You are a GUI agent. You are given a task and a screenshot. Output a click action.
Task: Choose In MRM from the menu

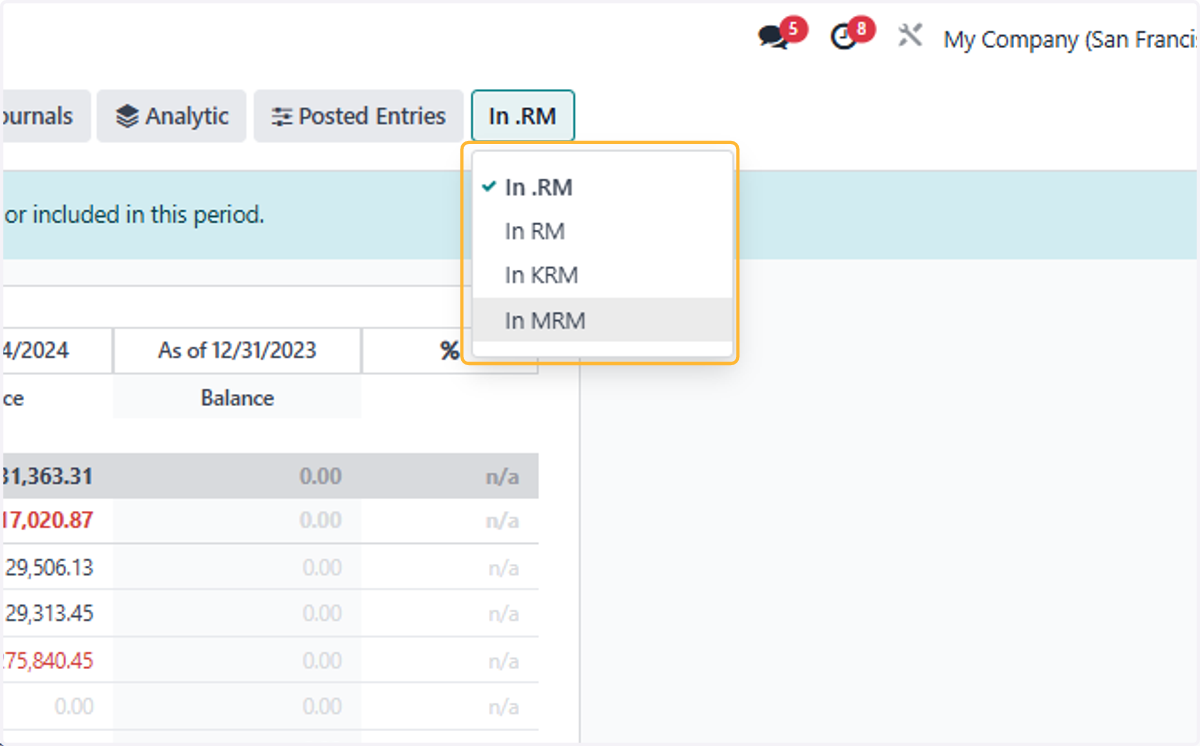[x=602, y=320]
